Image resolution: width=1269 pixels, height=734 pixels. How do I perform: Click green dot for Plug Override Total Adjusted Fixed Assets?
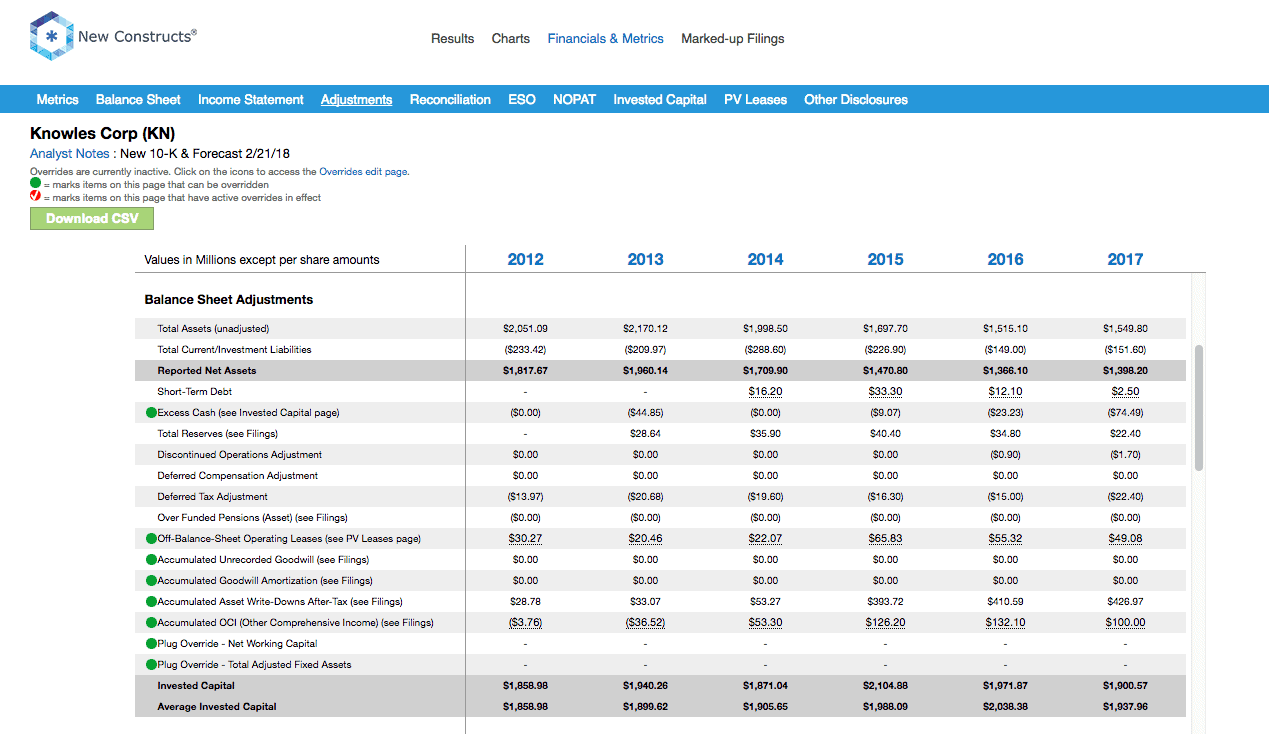[151, 665]
